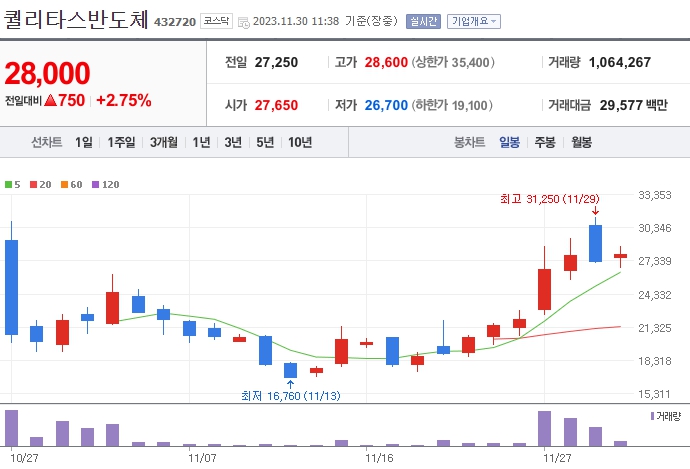Click the calendar clock icon beside the date
Screen dimensions: 690x469
click(x=243, y=22)
